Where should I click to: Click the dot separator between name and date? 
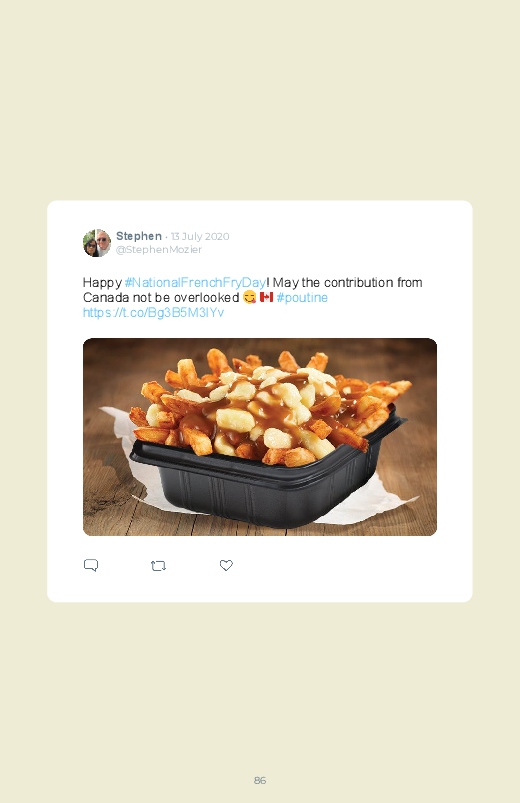(x=167, y=237)
